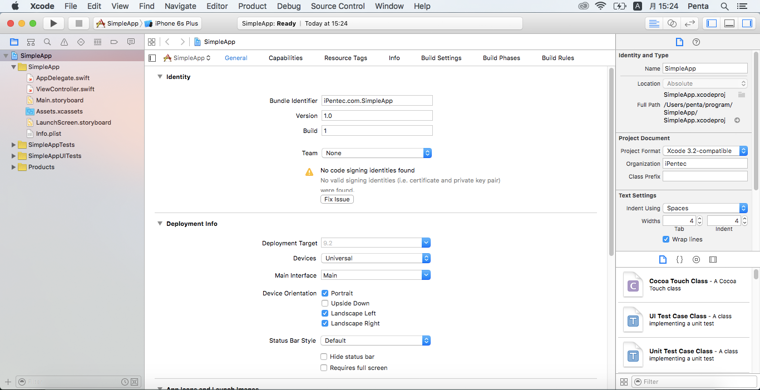
Task: Show the Media library
Action: click(712, 260)
